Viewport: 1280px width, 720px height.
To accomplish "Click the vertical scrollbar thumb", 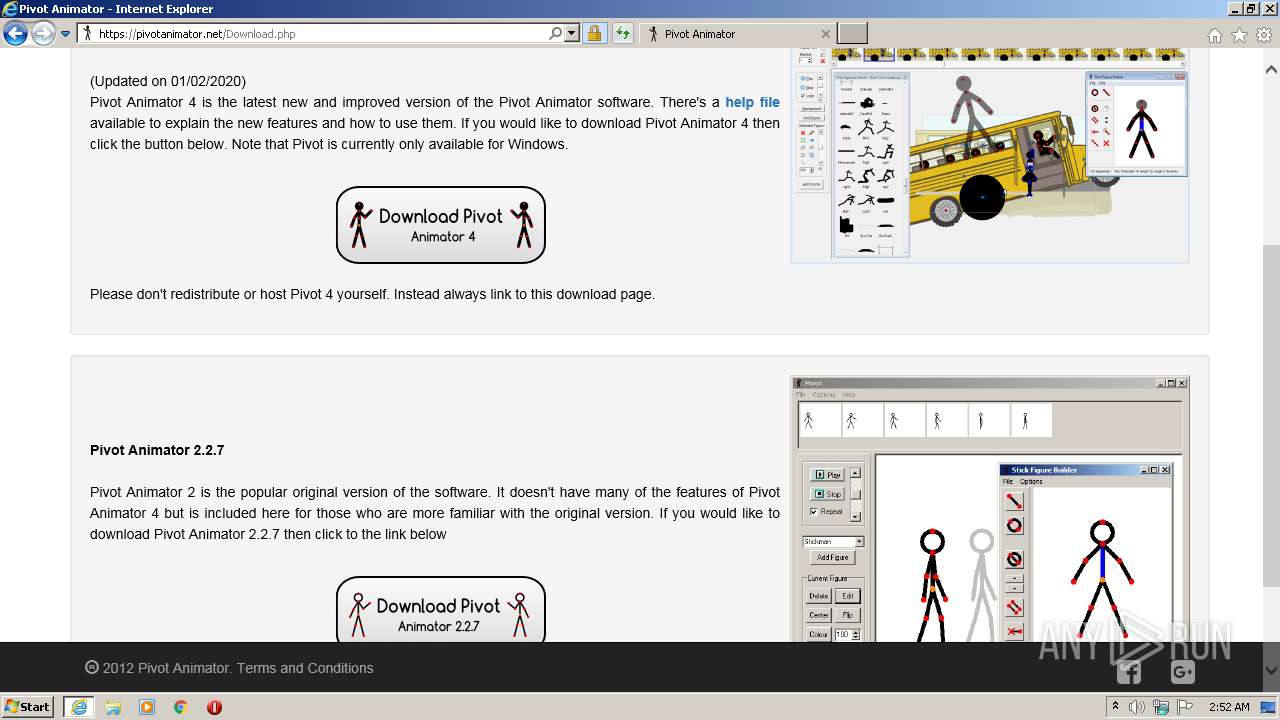I will tap(1271, 415).
